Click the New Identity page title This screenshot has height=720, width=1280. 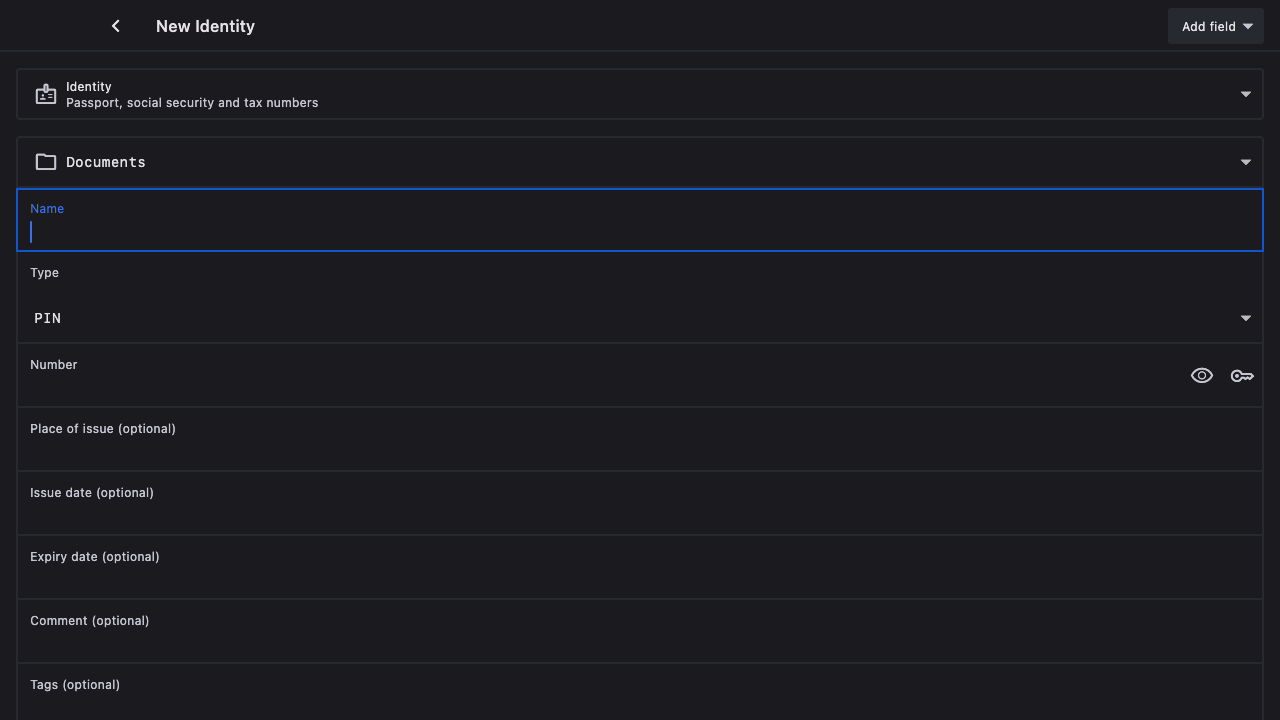[205, 26]
